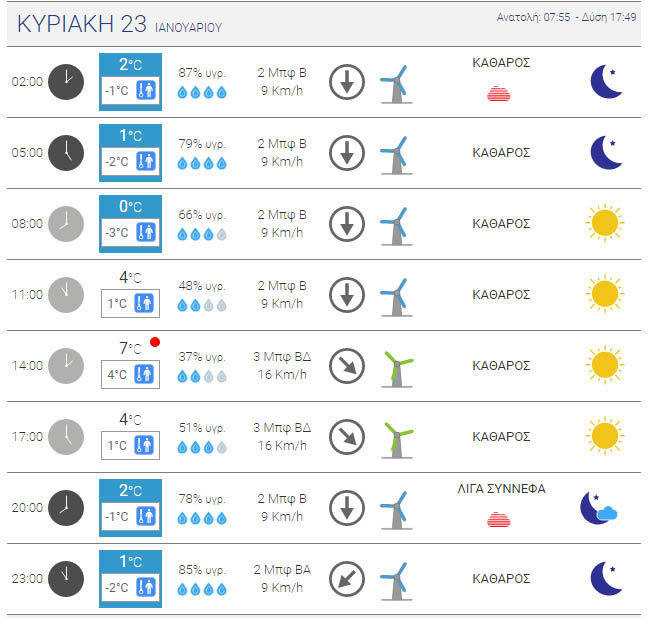Click the north wind arrow at 11:00
657x618 pixels.
(x=347, y=294)
